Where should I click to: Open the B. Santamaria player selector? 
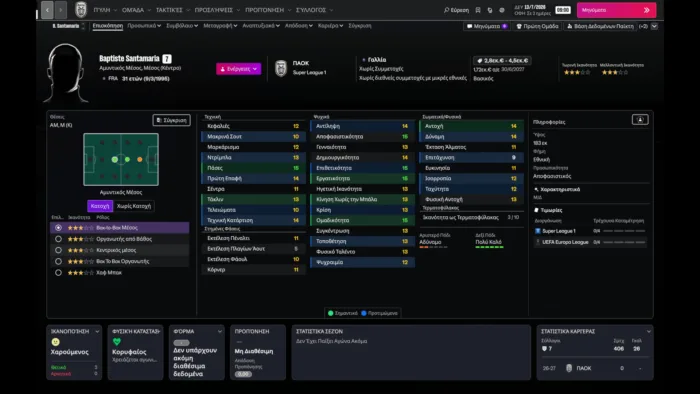point(68,26)
